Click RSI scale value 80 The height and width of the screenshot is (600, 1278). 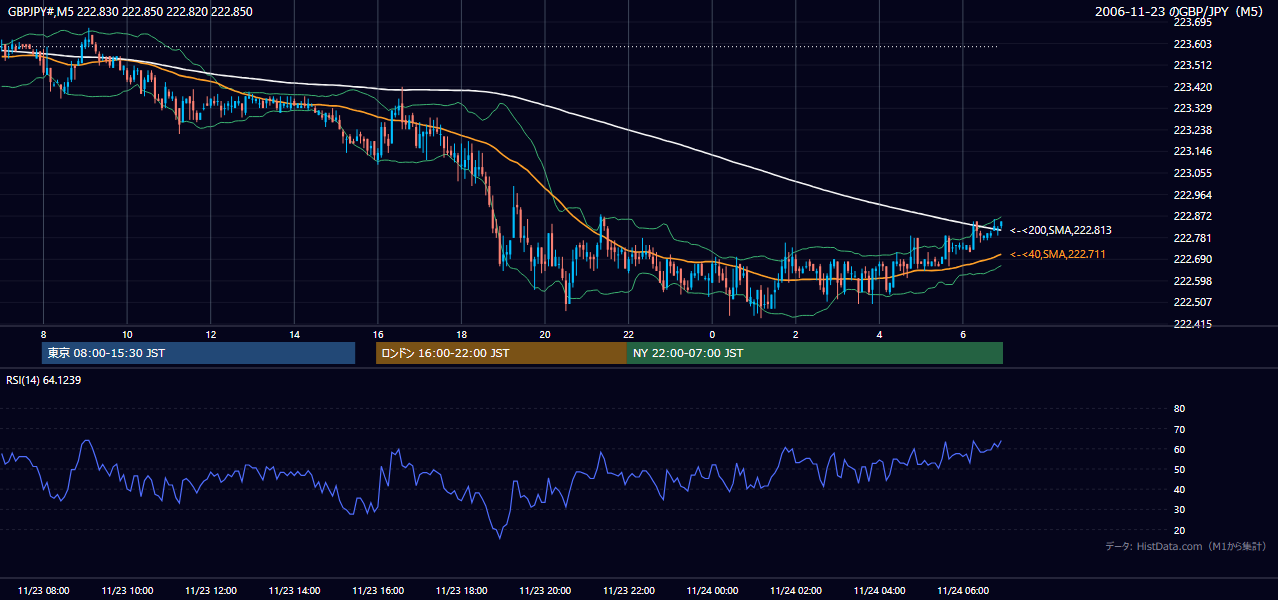point(1179,409)
